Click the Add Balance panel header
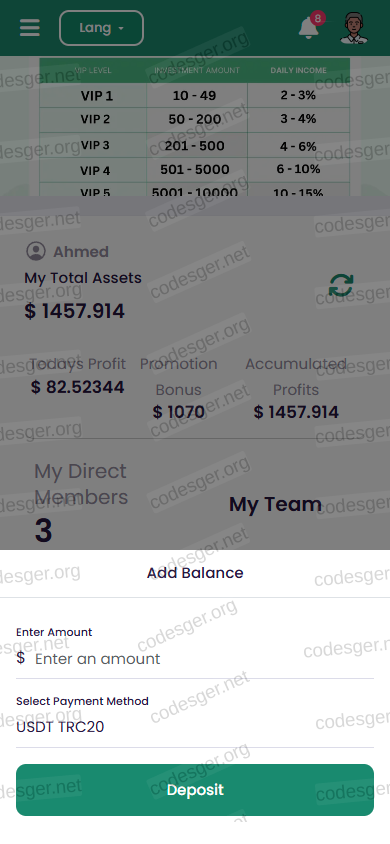390x844 pixels. 195,573
